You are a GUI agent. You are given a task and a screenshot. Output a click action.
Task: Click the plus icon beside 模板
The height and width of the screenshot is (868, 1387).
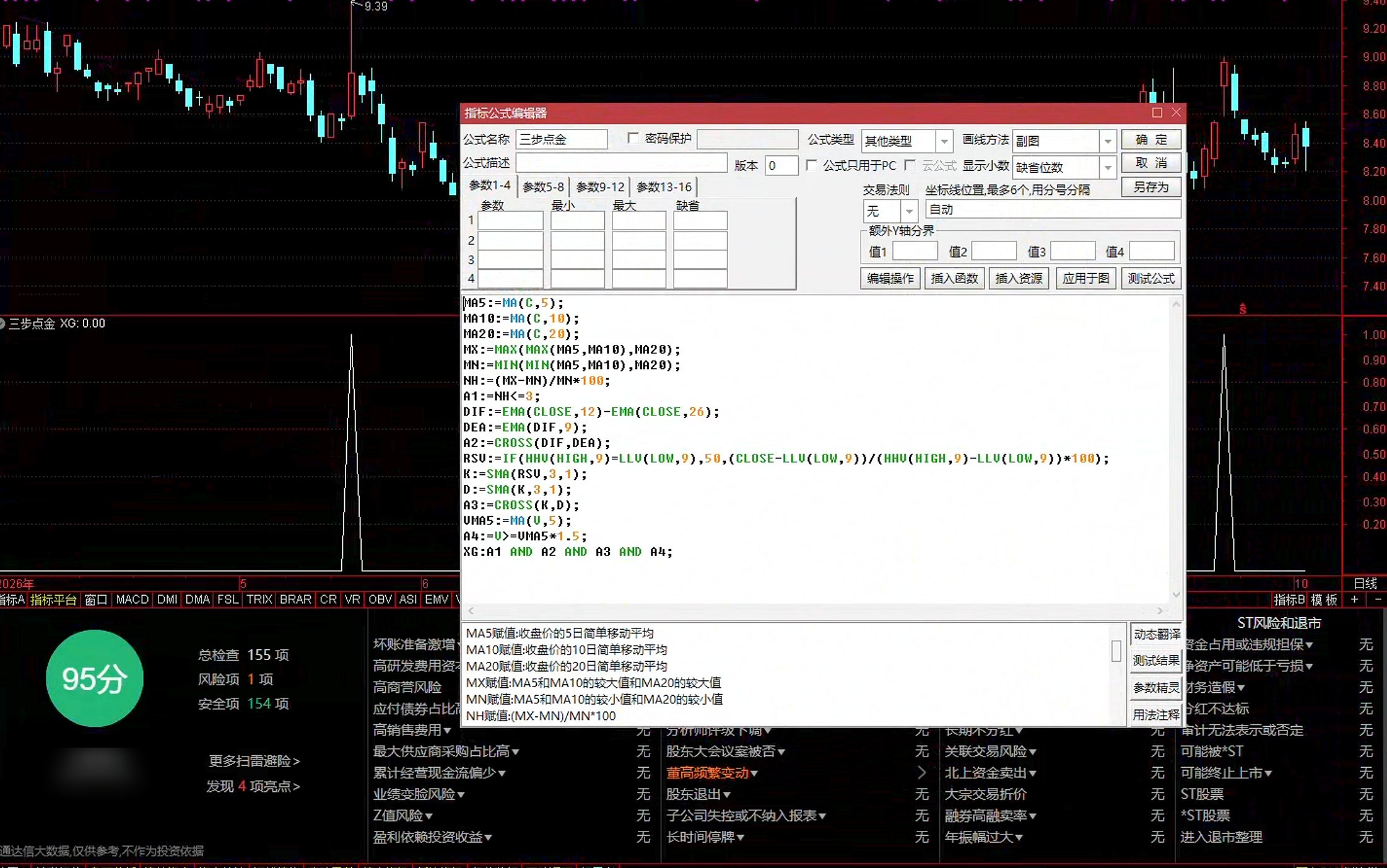click(x=1354, y=599)
